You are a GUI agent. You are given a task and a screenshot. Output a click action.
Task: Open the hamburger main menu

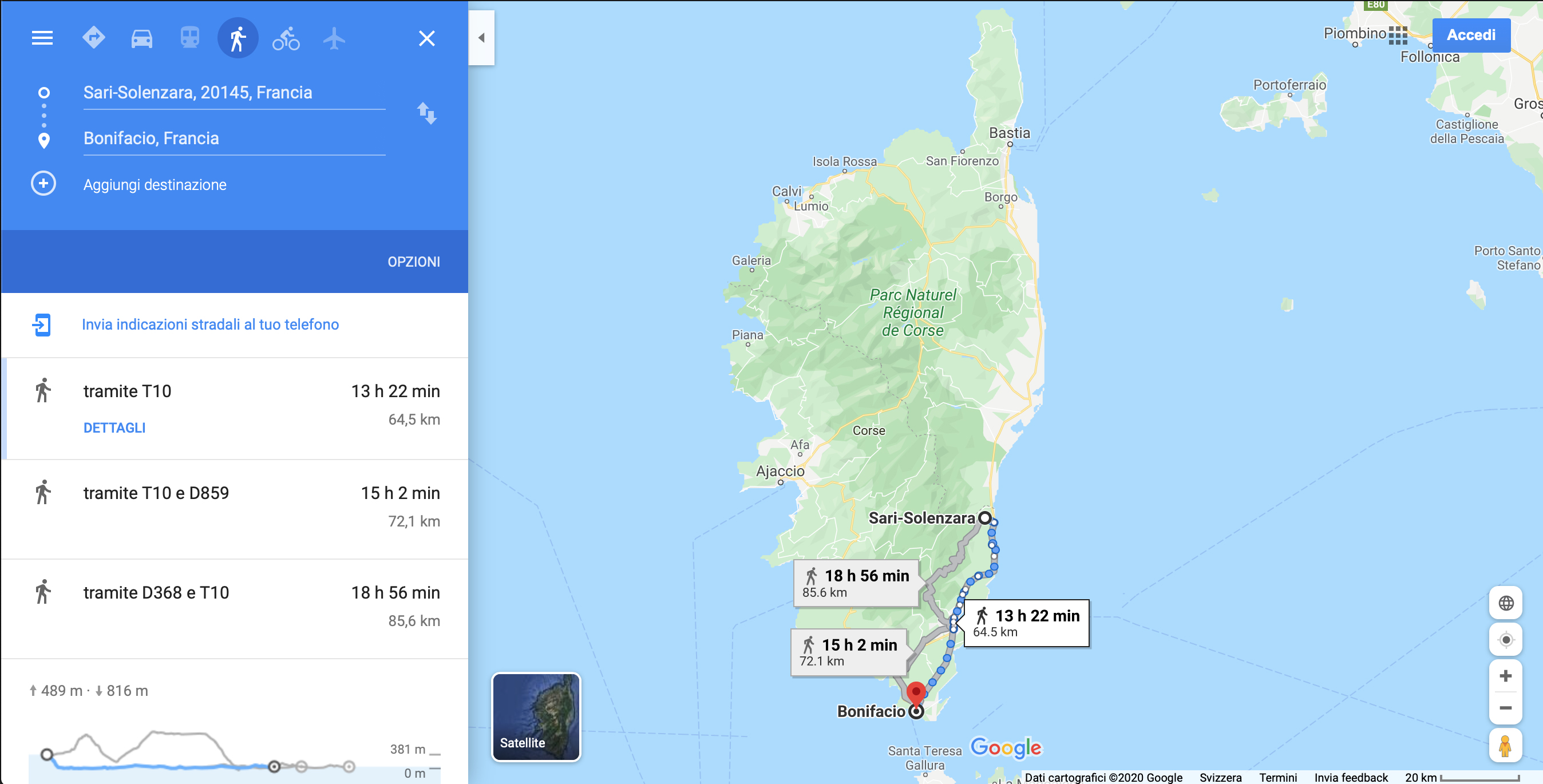(x=42, y=38)
